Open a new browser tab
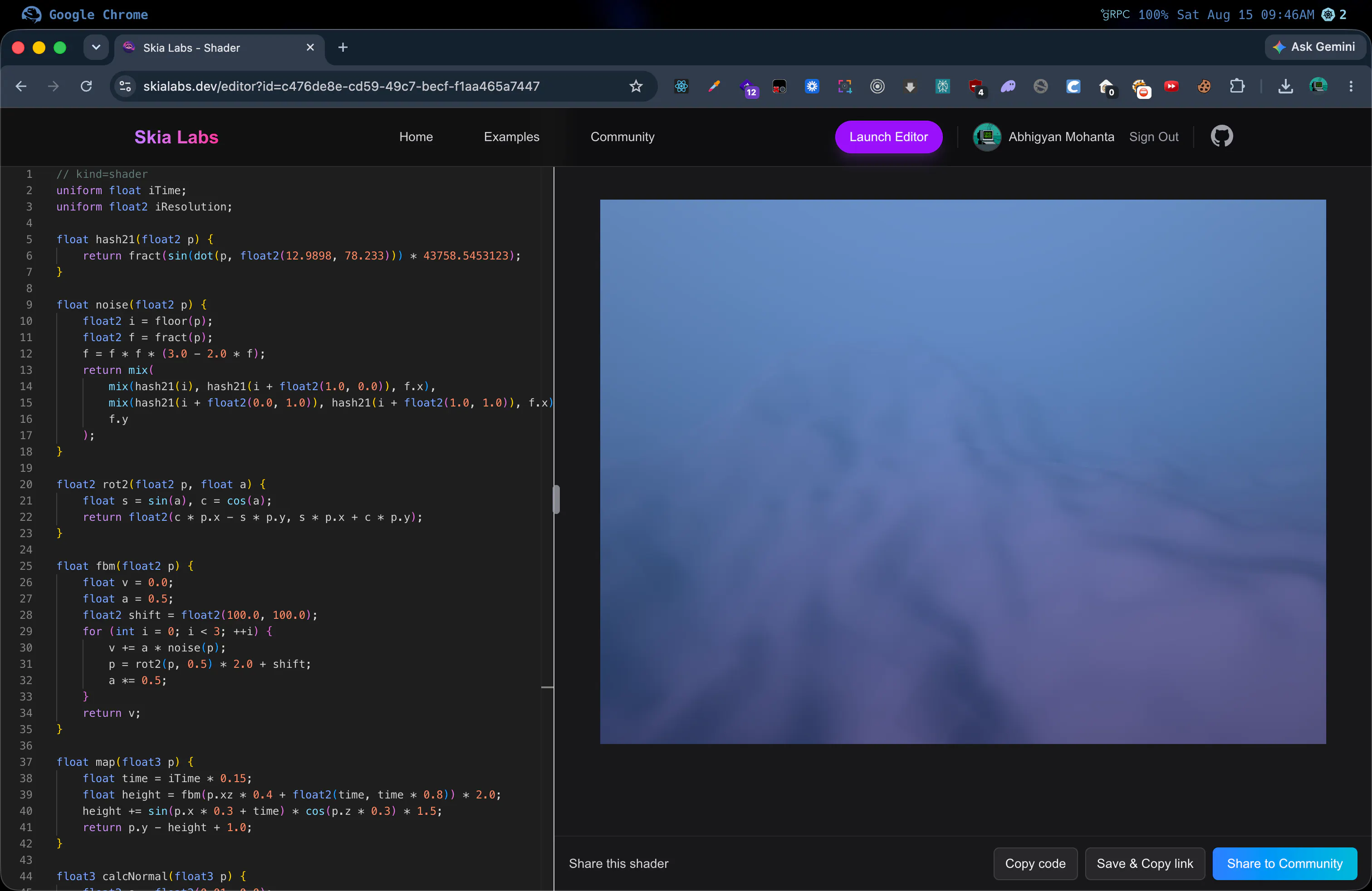The width and height of the screenshot is (1372, 891). [x=343, y=47]
